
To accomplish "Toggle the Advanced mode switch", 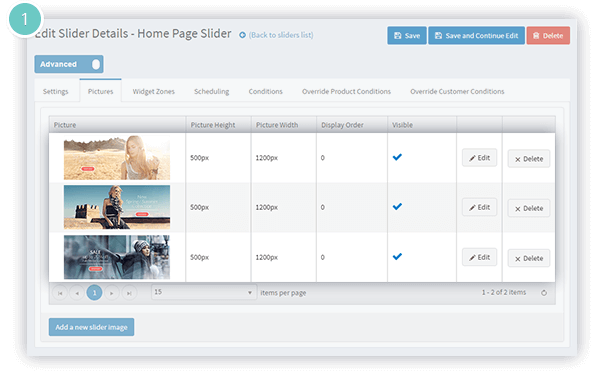I will tap(69, 64).
